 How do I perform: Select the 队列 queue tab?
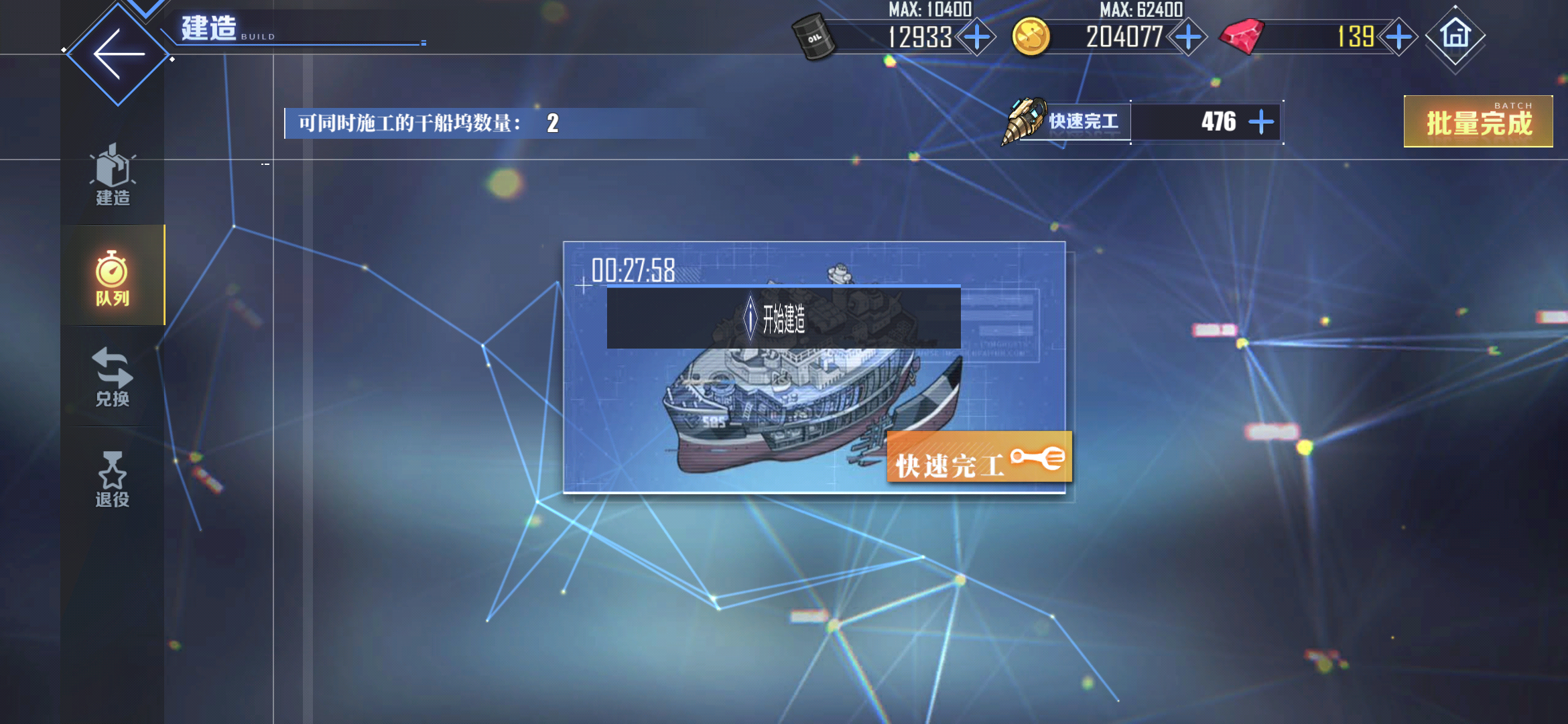113,276
